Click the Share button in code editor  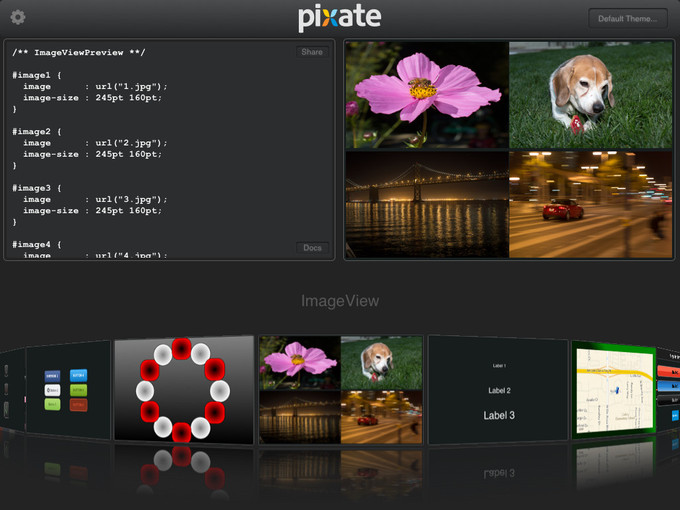click(312, 52)
